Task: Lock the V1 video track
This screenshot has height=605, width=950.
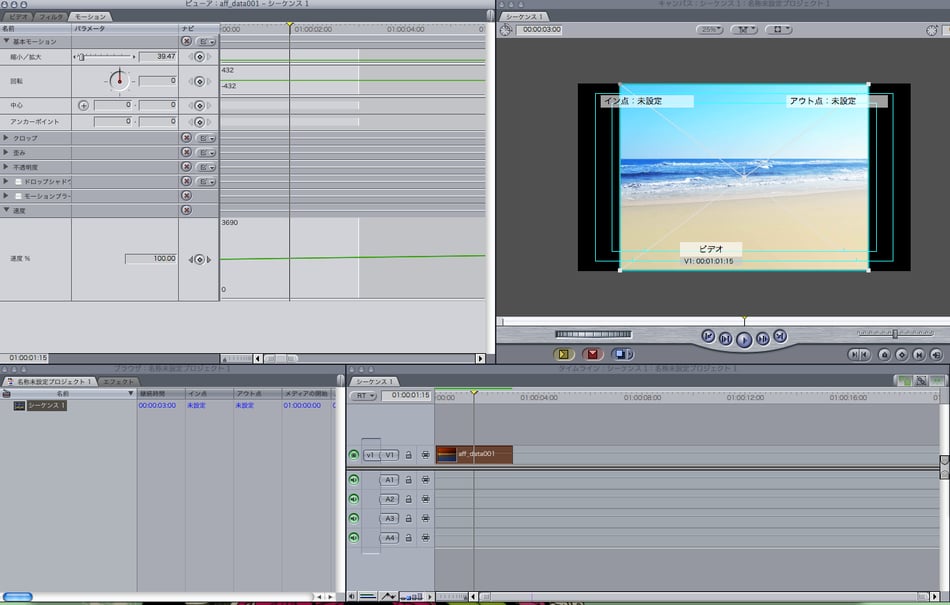Action: click(x=409, y=455)
